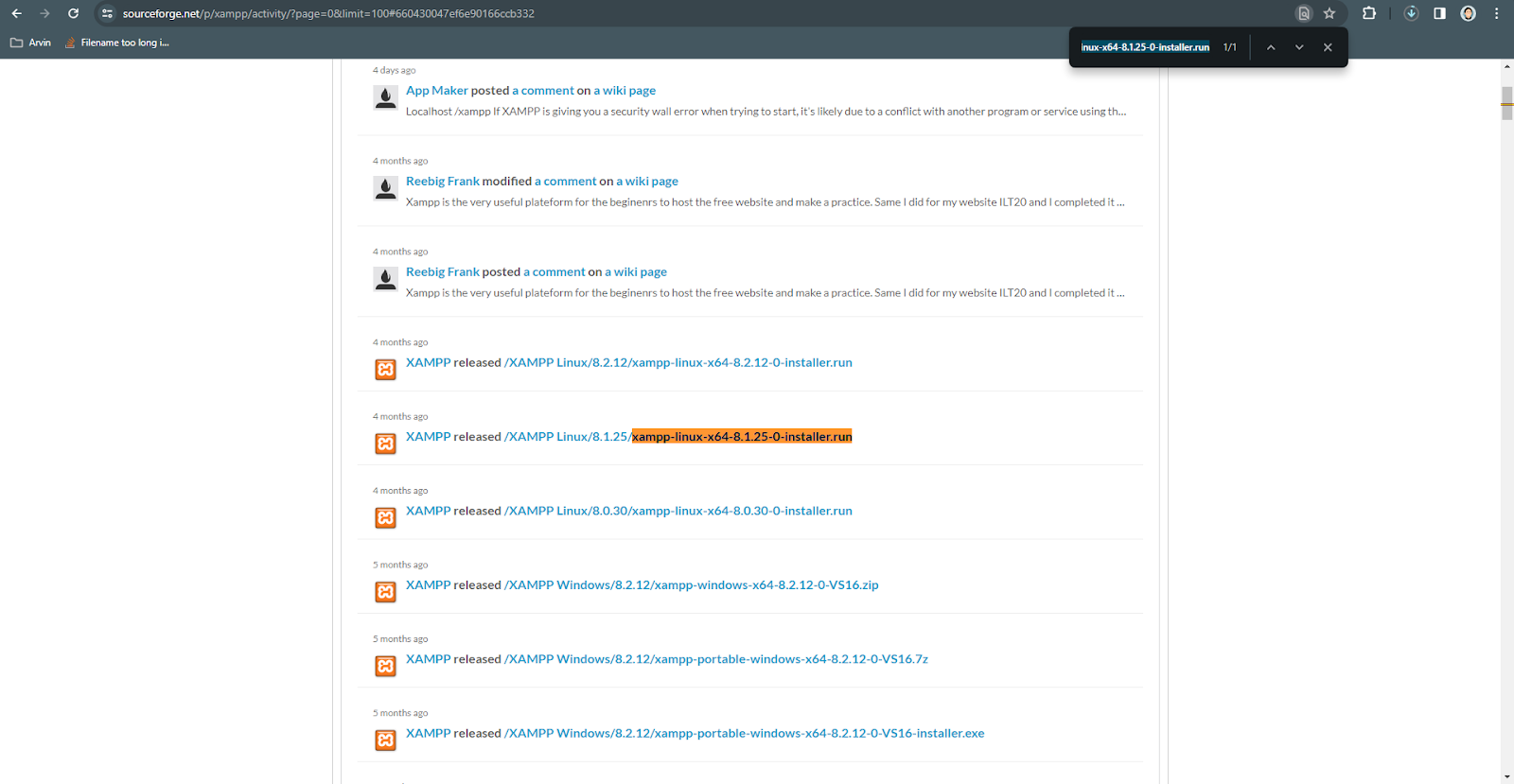Screen dimensions: 1514x784
Task: Click the browser forward arrow
Action: point(44,13)
